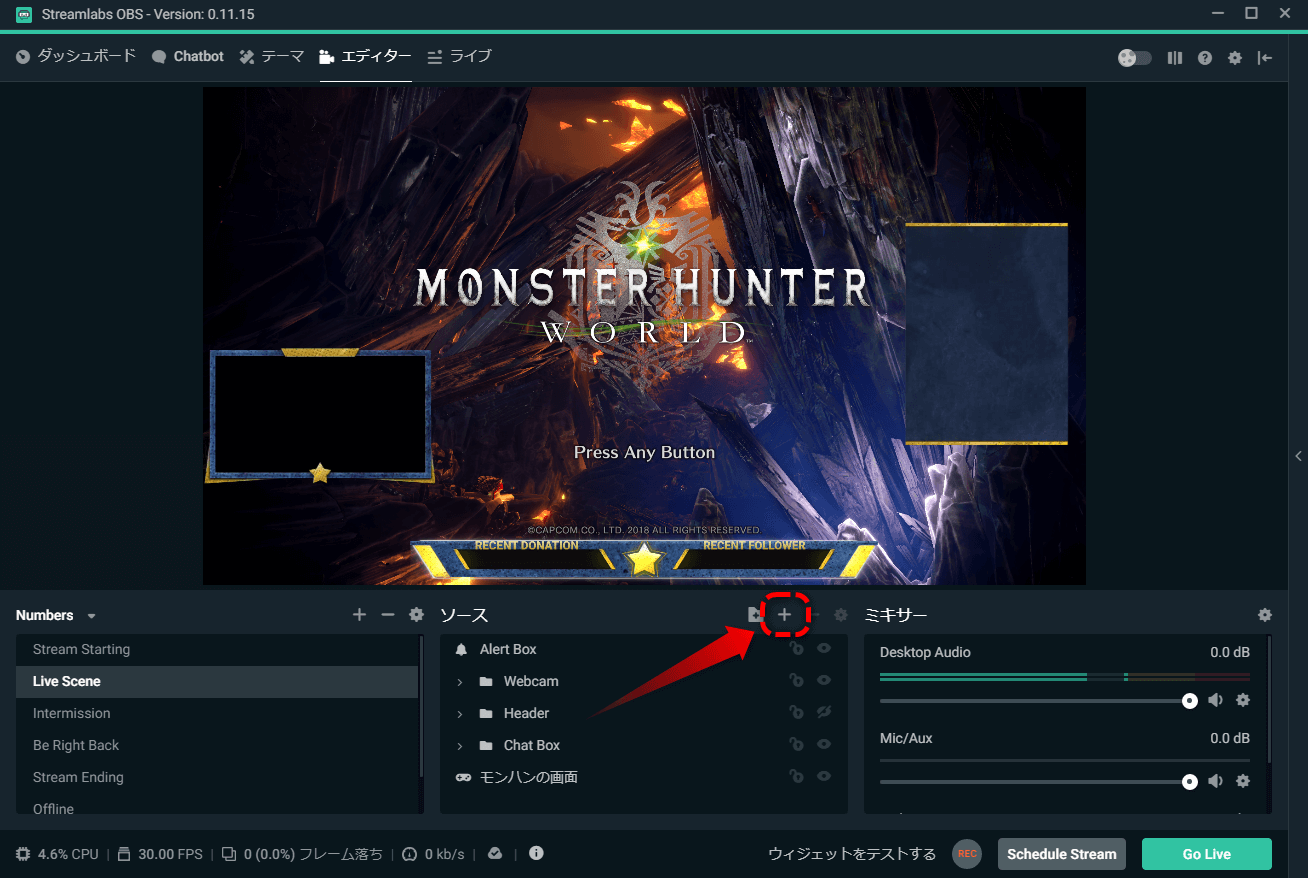This screenshot has height=878, width=1308.
Task: Select the Live Scene entry
Action: [217, 681]
